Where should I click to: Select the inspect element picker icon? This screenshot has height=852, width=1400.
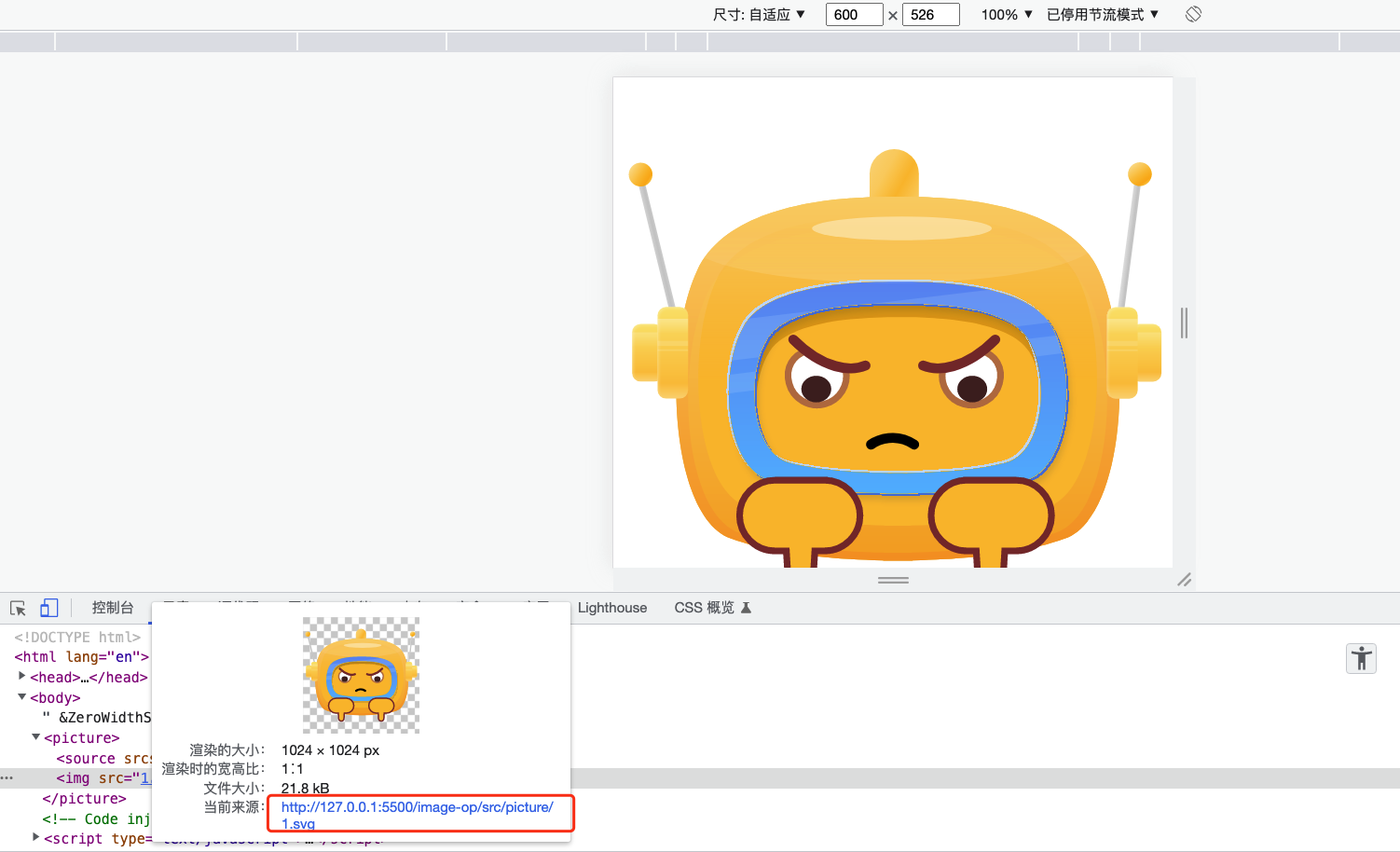pos(18,609)
